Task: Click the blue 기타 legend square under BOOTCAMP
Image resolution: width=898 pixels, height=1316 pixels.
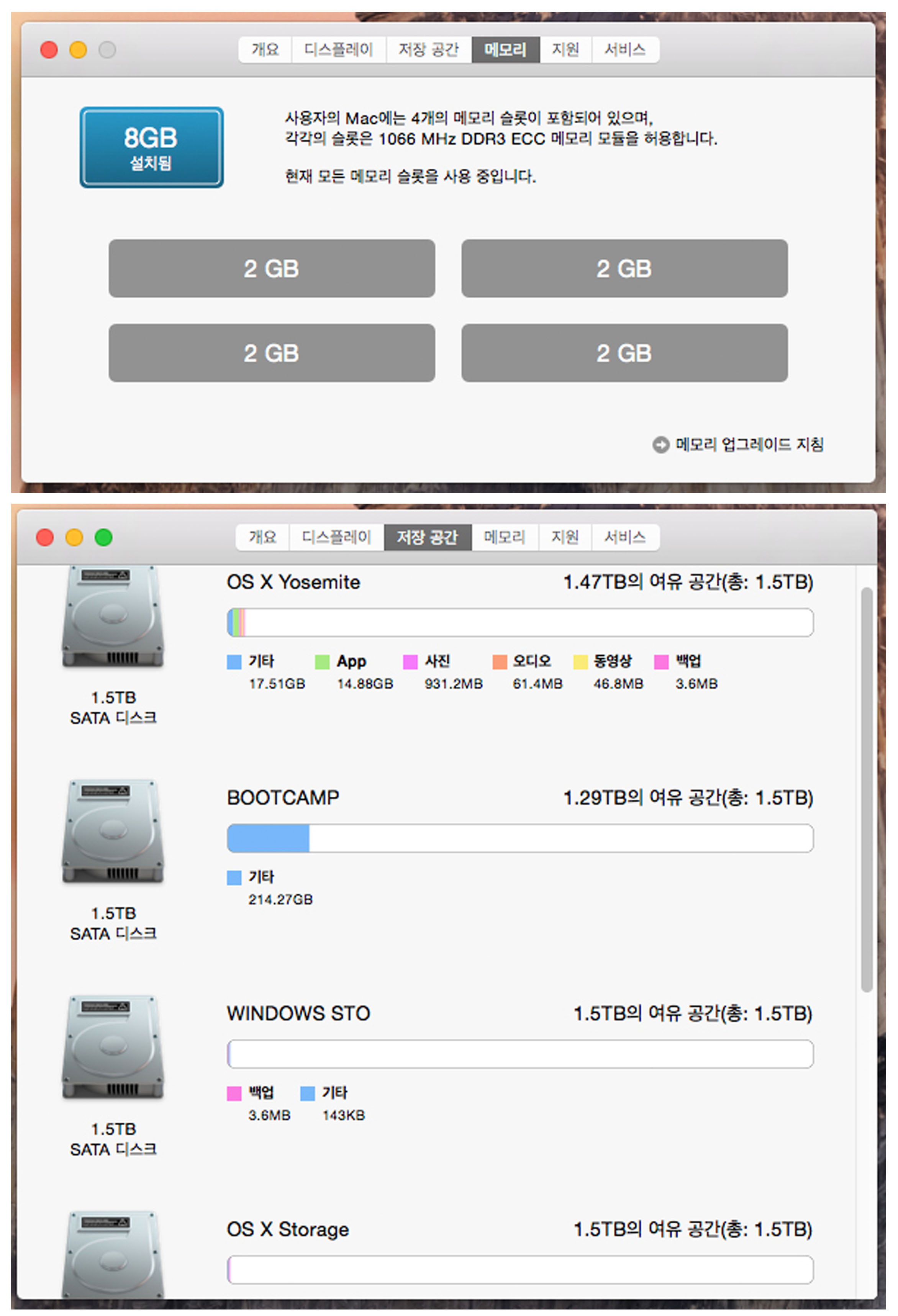Action: (234, 878)
